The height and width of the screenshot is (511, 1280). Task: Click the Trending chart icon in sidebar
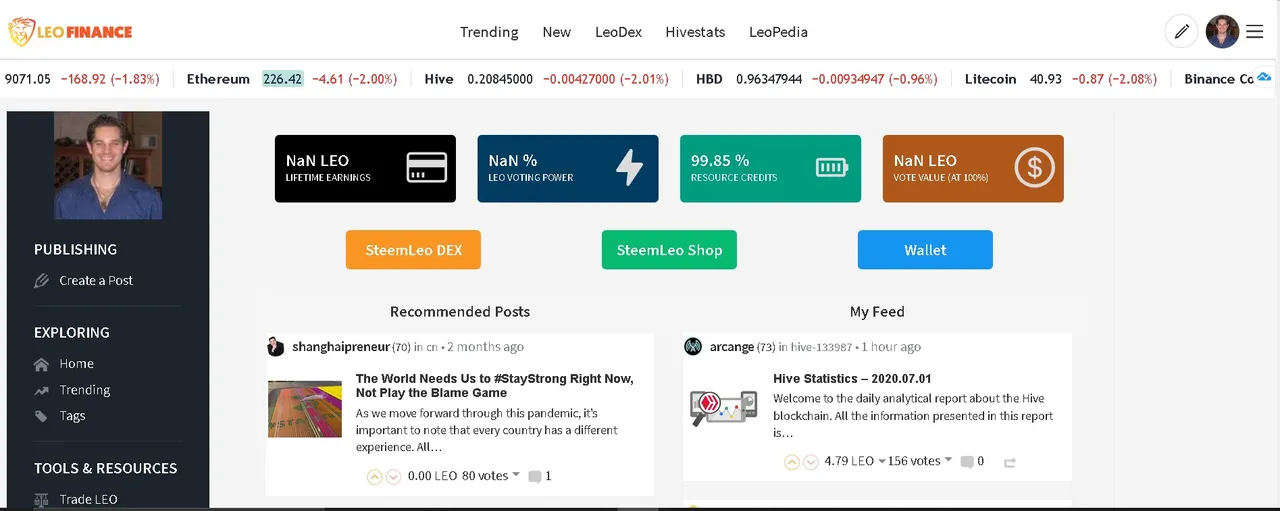[41, 390]
